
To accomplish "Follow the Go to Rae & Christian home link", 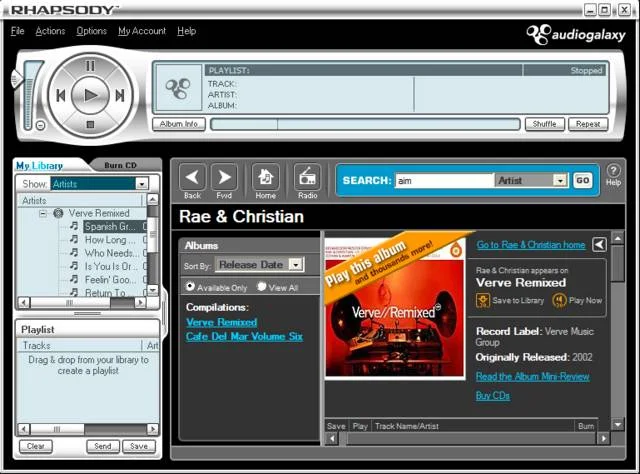I will pos(531,245).
